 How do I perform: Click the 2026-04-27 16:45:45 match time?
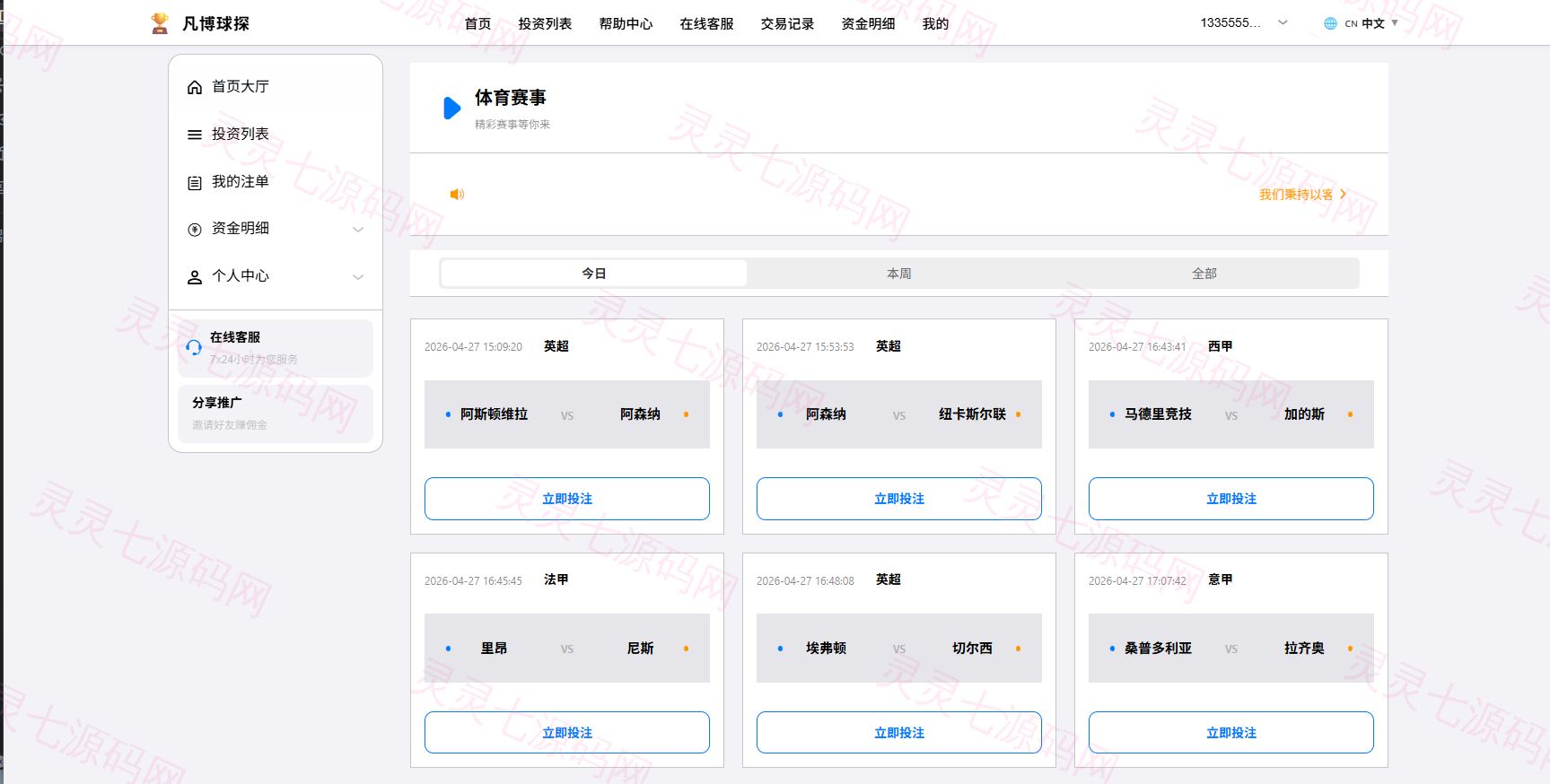(473, 581)
